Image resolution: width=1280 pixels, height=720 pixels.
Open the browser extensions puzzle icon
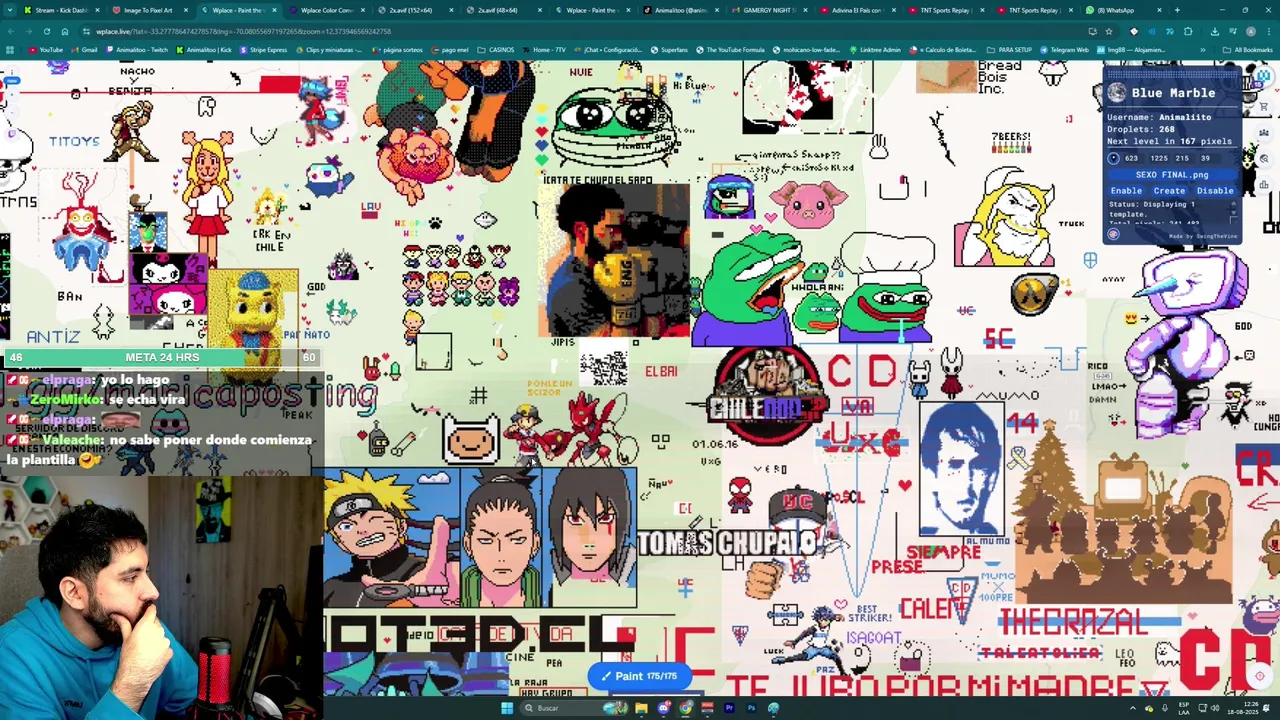pos(1188,32)
